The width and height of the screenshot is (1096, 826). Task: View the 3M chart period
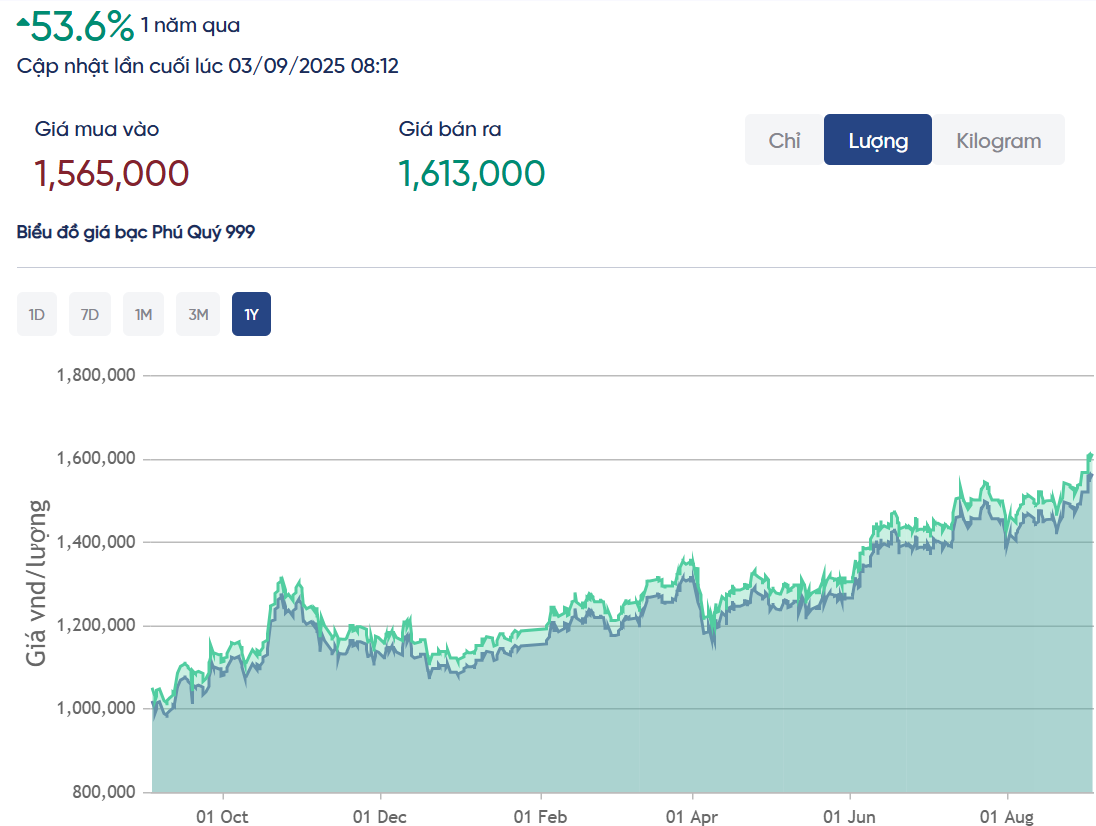(x=198, y=314)
